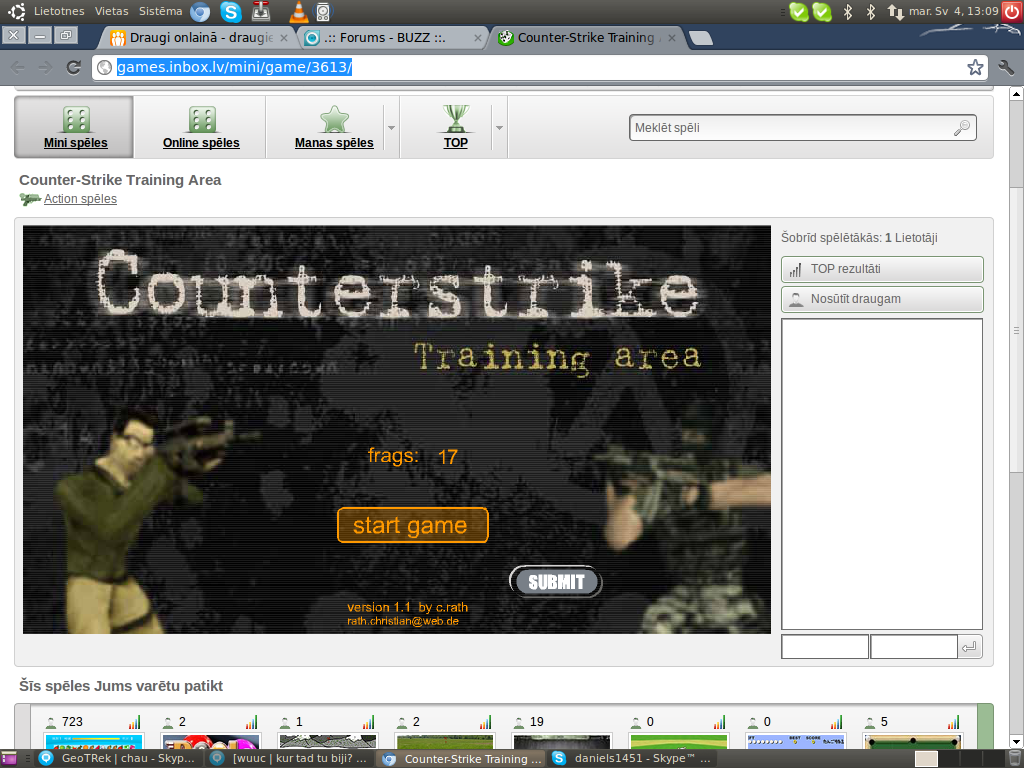
Task: Expand the dropdown arrow next to TOP
Action: tap(500, 127)
